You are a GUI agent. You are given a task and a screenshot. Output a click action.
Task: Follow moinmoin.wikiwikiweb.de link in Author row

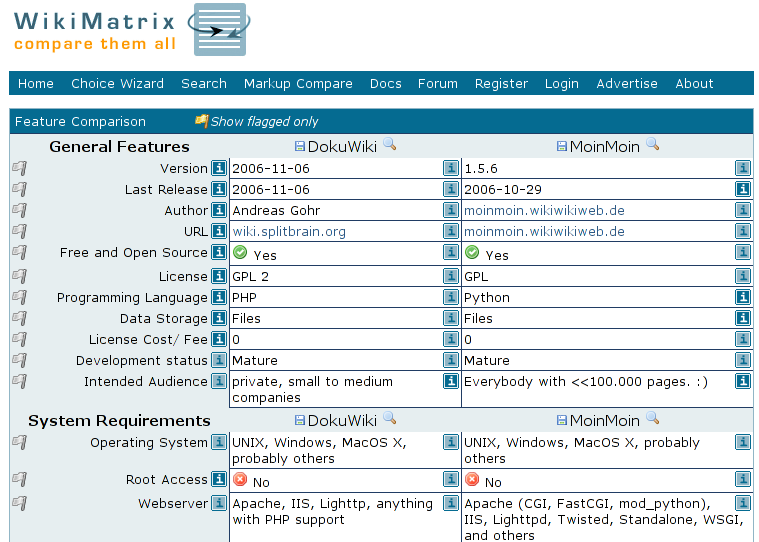[544, 210]
